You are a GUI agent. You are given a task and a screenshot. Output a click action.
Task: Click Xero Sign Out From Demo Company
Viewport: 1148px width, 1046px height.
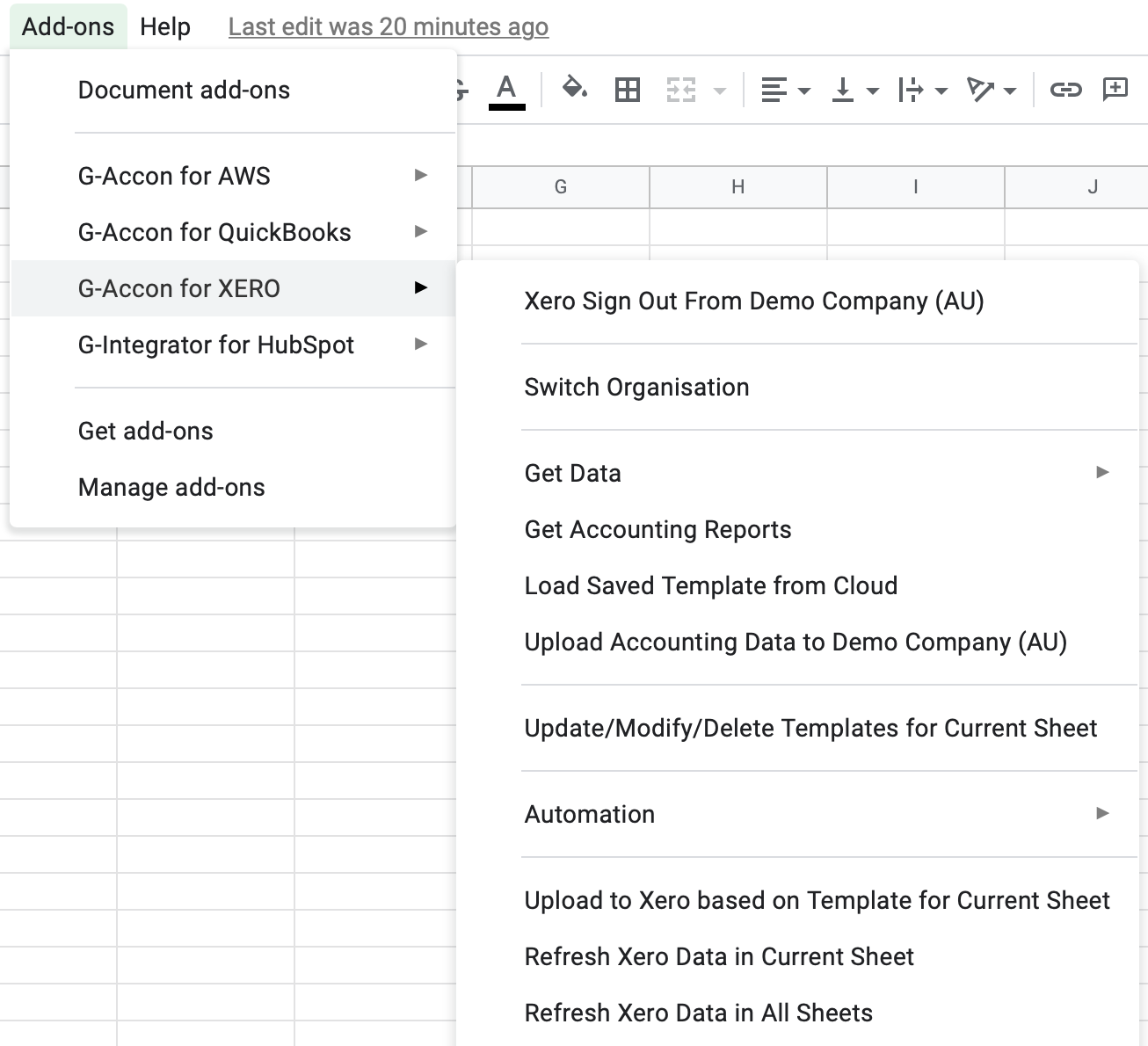(798, 301)
